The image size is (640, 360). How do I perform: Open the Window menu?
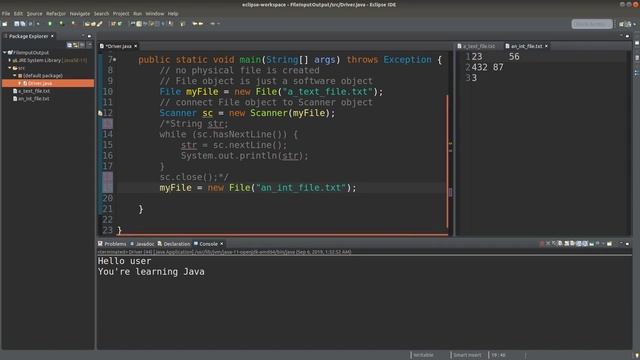(155, 13)
